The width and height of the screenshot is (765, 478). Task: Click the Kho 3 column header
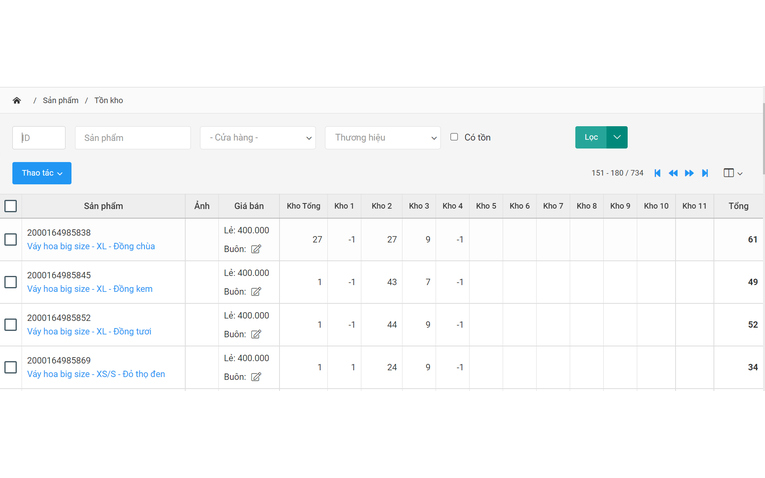[419, 206]
